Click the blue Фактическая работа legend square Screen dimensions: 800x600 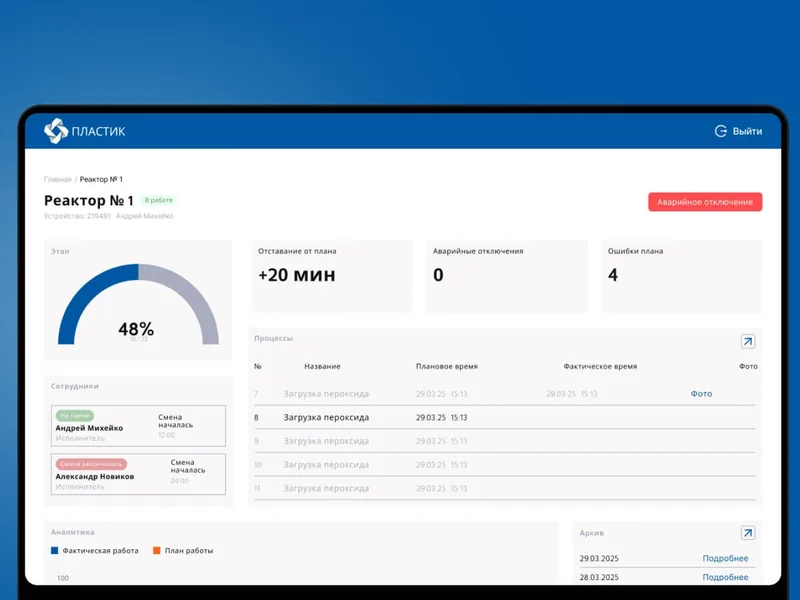coord(55,551)
